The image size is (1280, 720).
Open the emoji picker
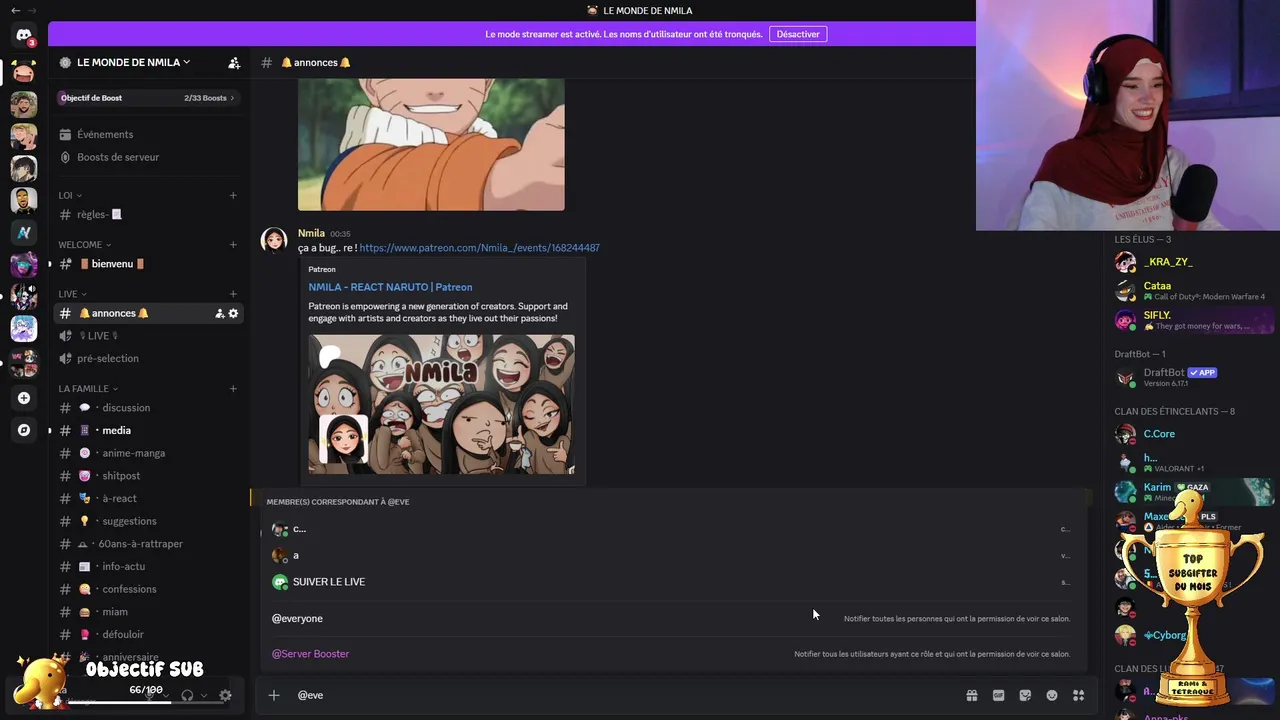click(1052, 695)
